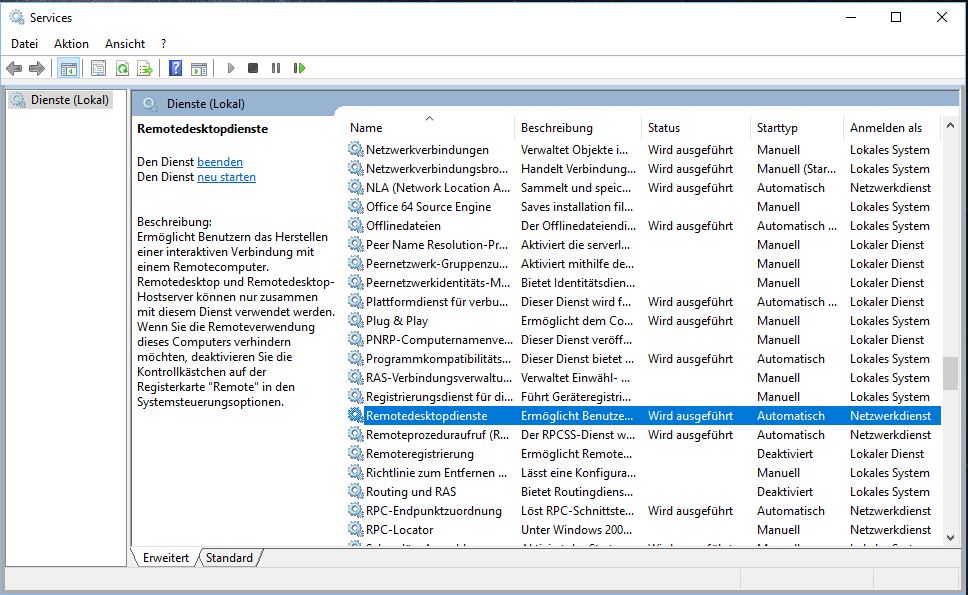The image size is (968, 595).
Task: Toggle the console tree pane icon
Action: [x=69, y=68]
